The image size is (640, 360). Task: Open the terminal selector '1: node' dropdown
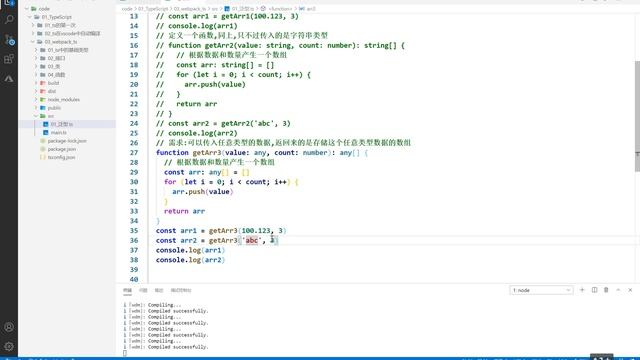(x=541, y=290)
